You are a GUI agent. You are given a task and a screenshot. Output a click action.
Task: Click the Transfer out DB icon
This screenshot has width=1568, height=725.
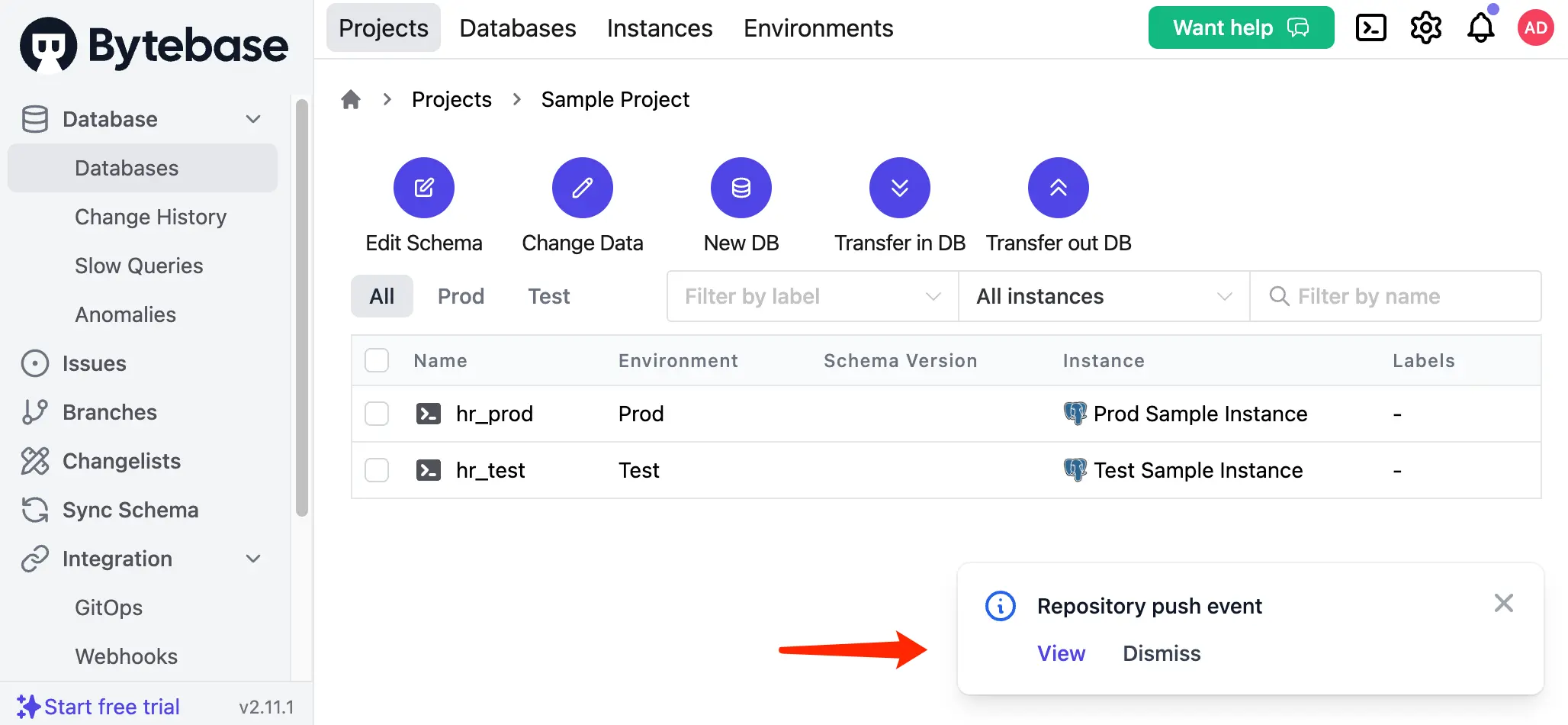[1058, 188]
